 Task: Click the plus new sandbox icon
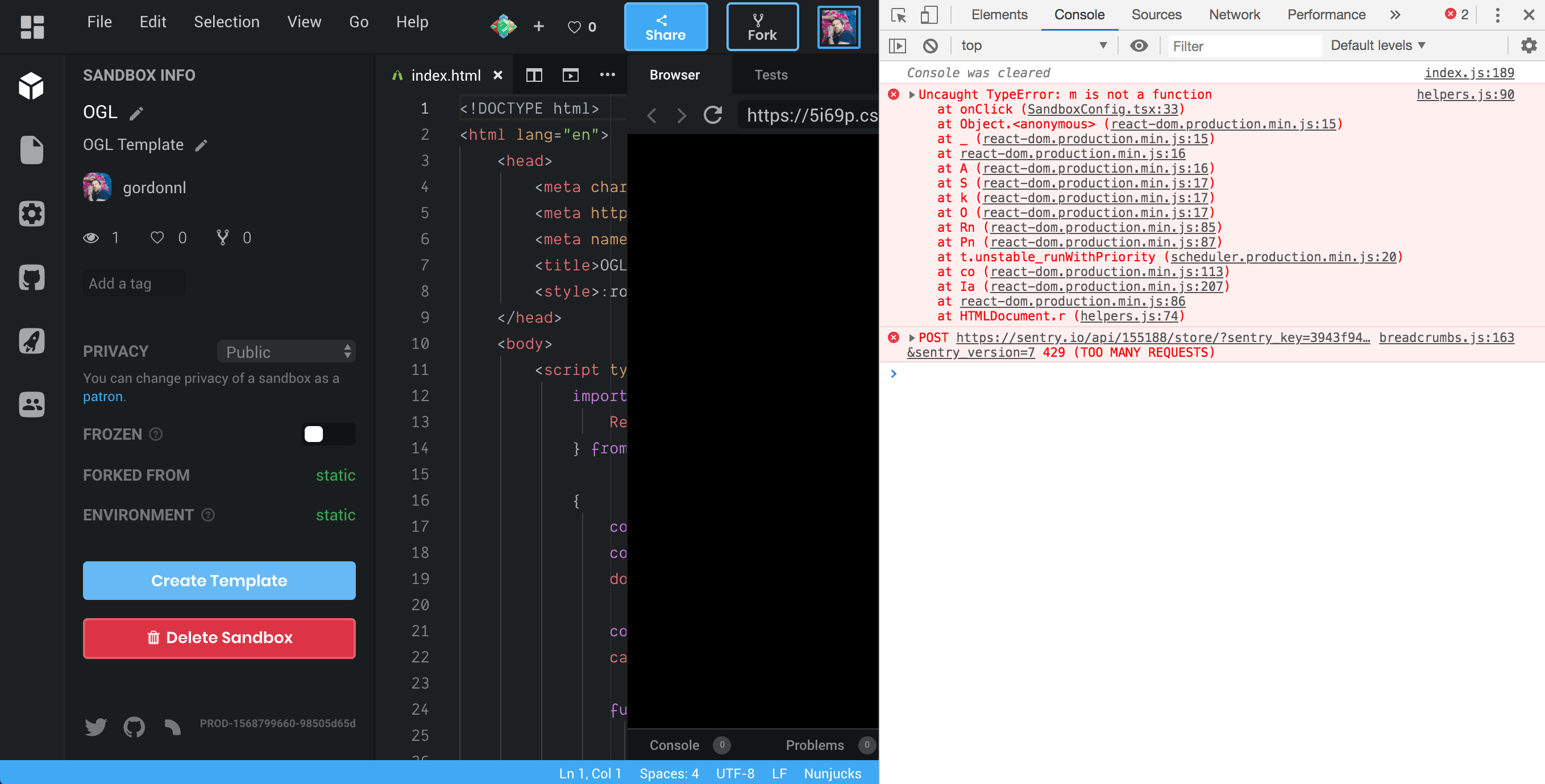(x=539, y=26)
